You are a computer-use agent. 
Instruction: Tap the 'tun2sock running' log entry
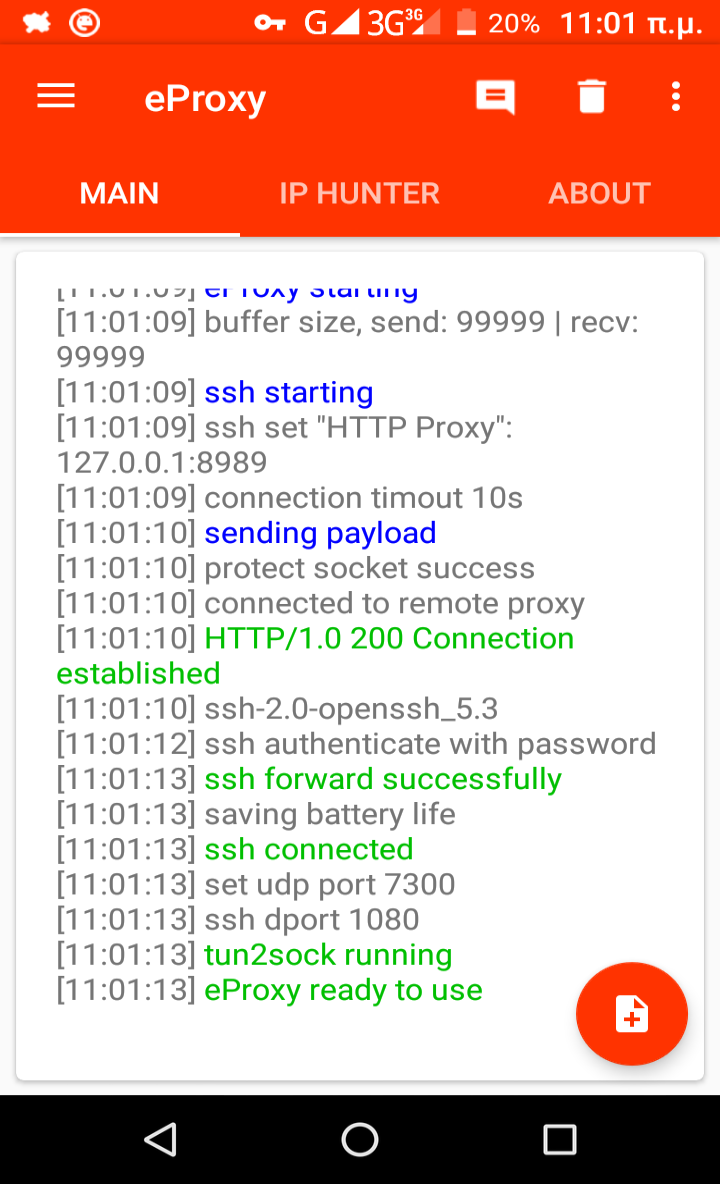click(254, 954)
